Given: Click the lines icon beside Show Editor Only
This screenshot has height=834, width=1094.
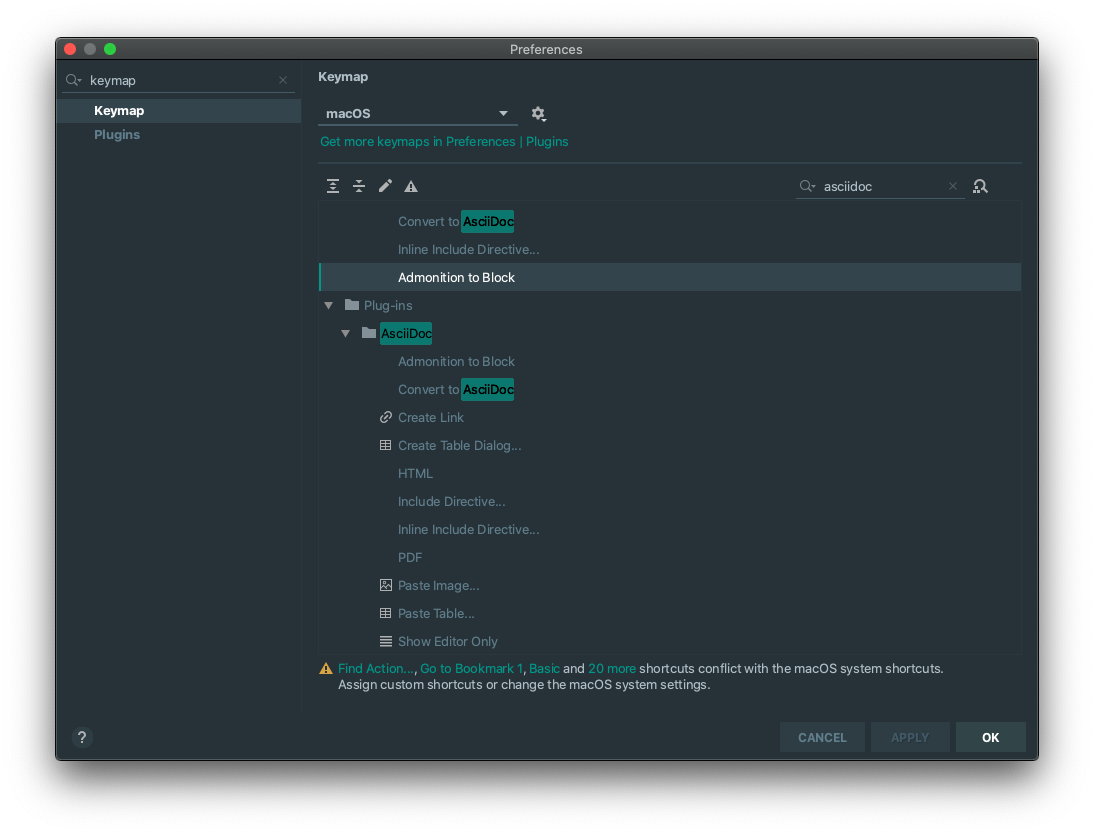Looking at the screenshot, I should tap(385, 641).
